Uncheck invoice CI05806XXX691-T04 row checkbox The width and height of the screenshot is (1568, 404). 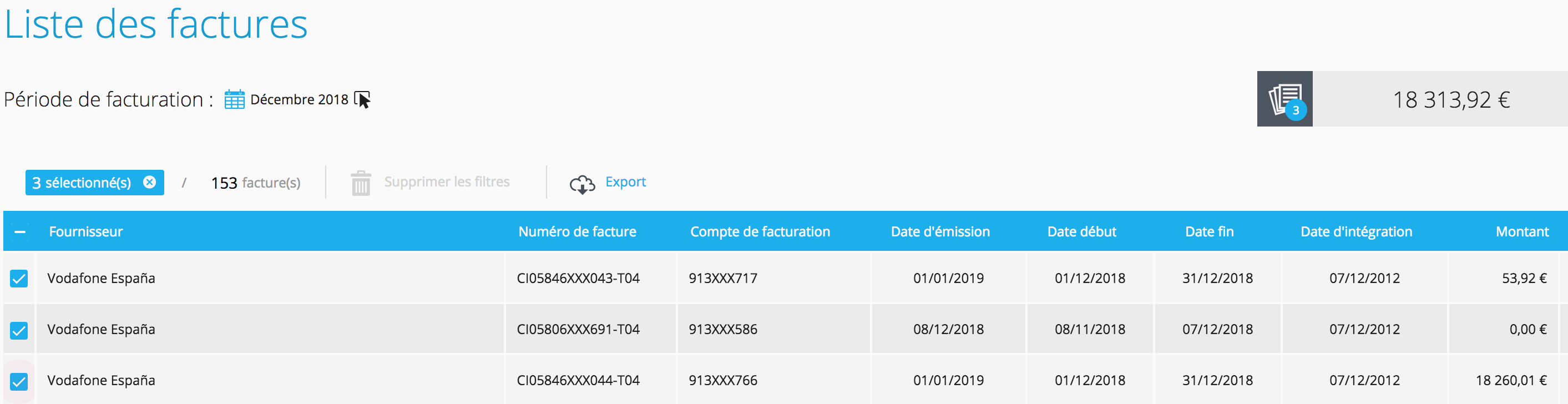pyautogui.click(x=19, y=330)
